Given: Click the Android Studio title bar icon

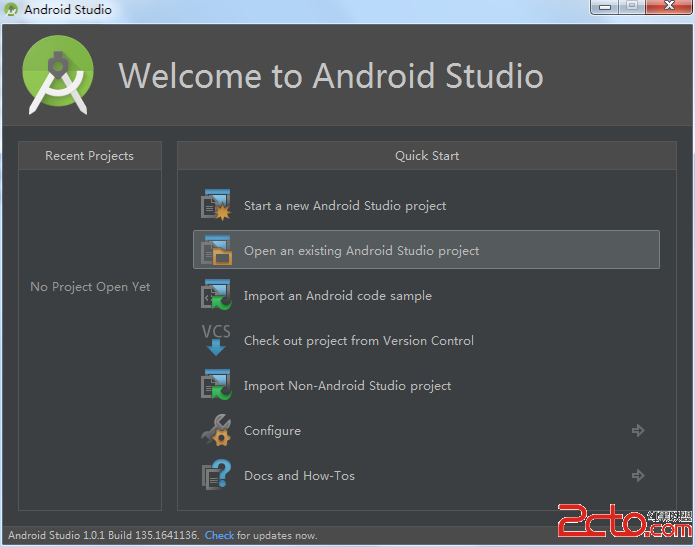Looking at the screenshot, I should (11, 9).
